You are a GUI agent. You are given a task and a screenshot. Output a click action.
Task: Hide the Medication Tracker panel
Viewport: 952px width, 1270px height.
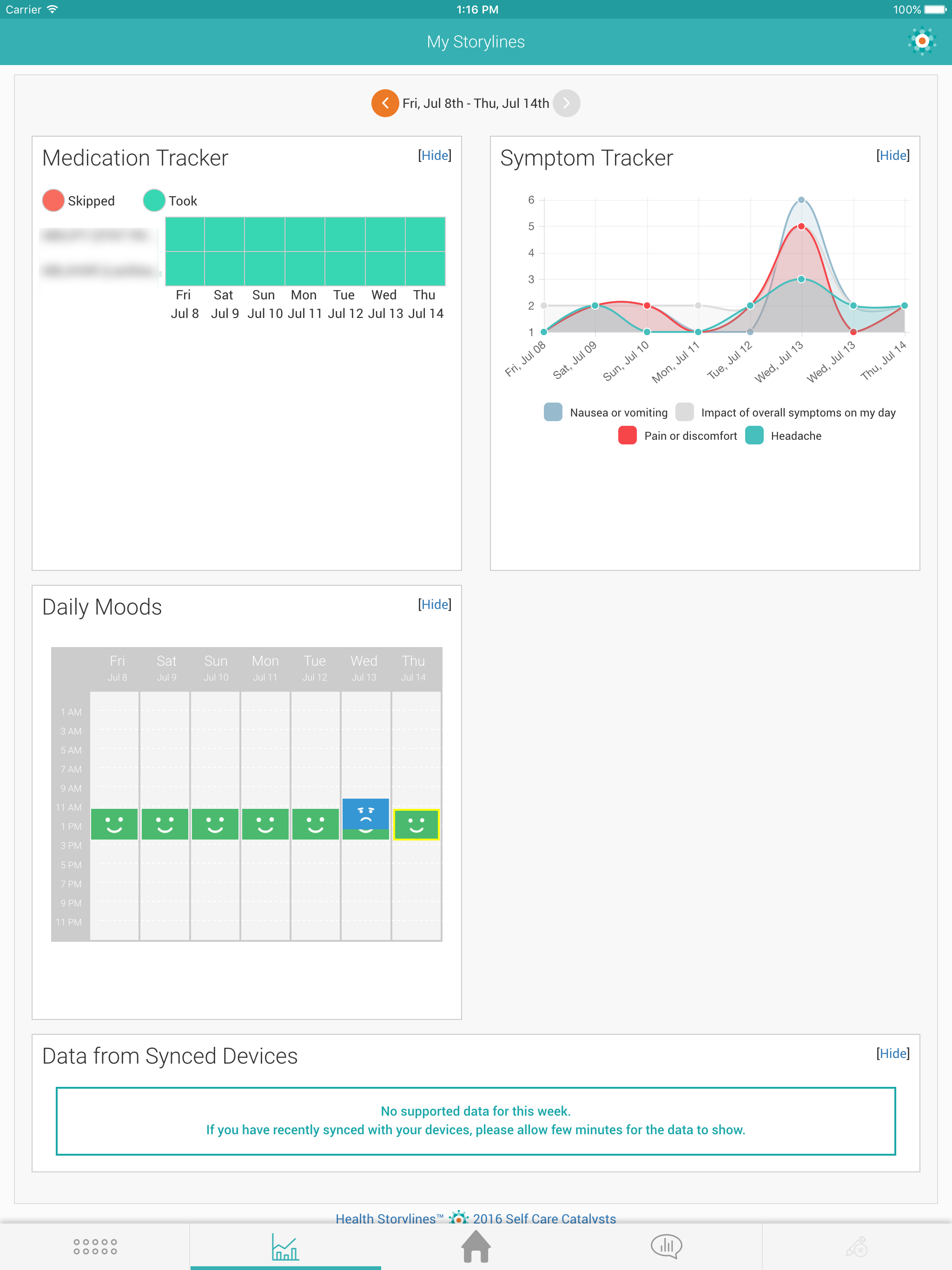click(435, 156)
